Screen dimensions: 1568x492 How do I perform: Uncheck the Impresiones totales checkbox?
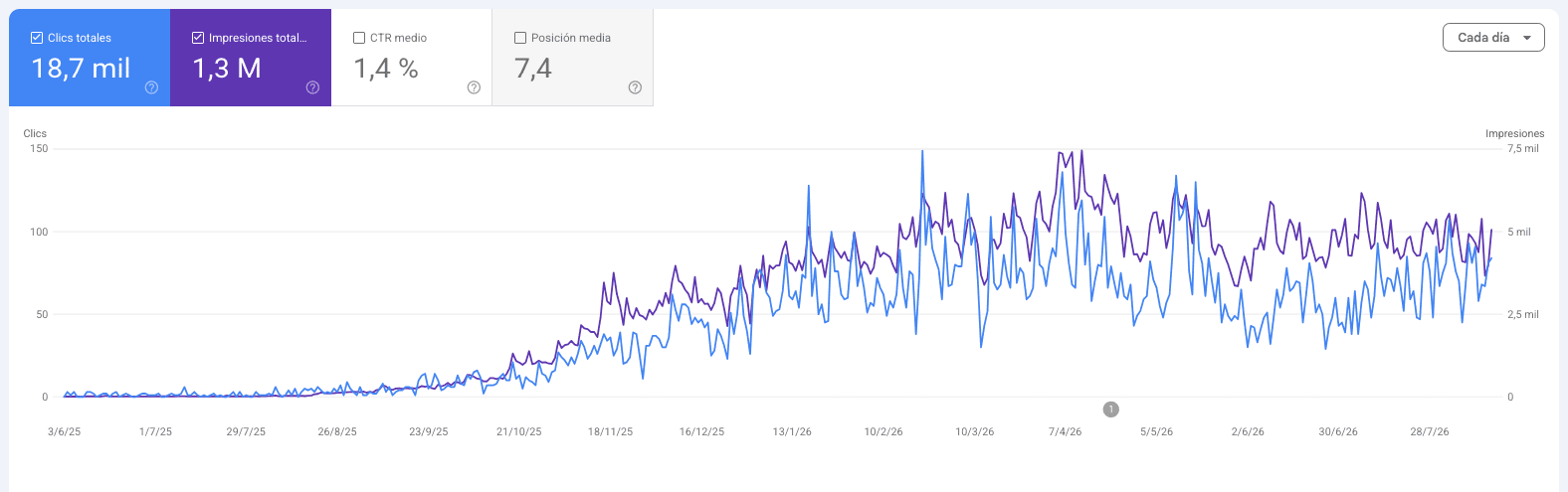pos(198,38)
